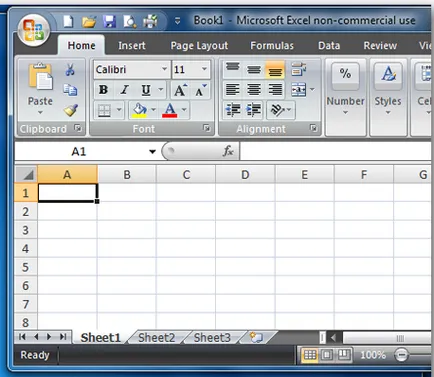Screen dimensions: 434x377
Task: Increase Indent in Alignment group
Action: click(254, 110)
